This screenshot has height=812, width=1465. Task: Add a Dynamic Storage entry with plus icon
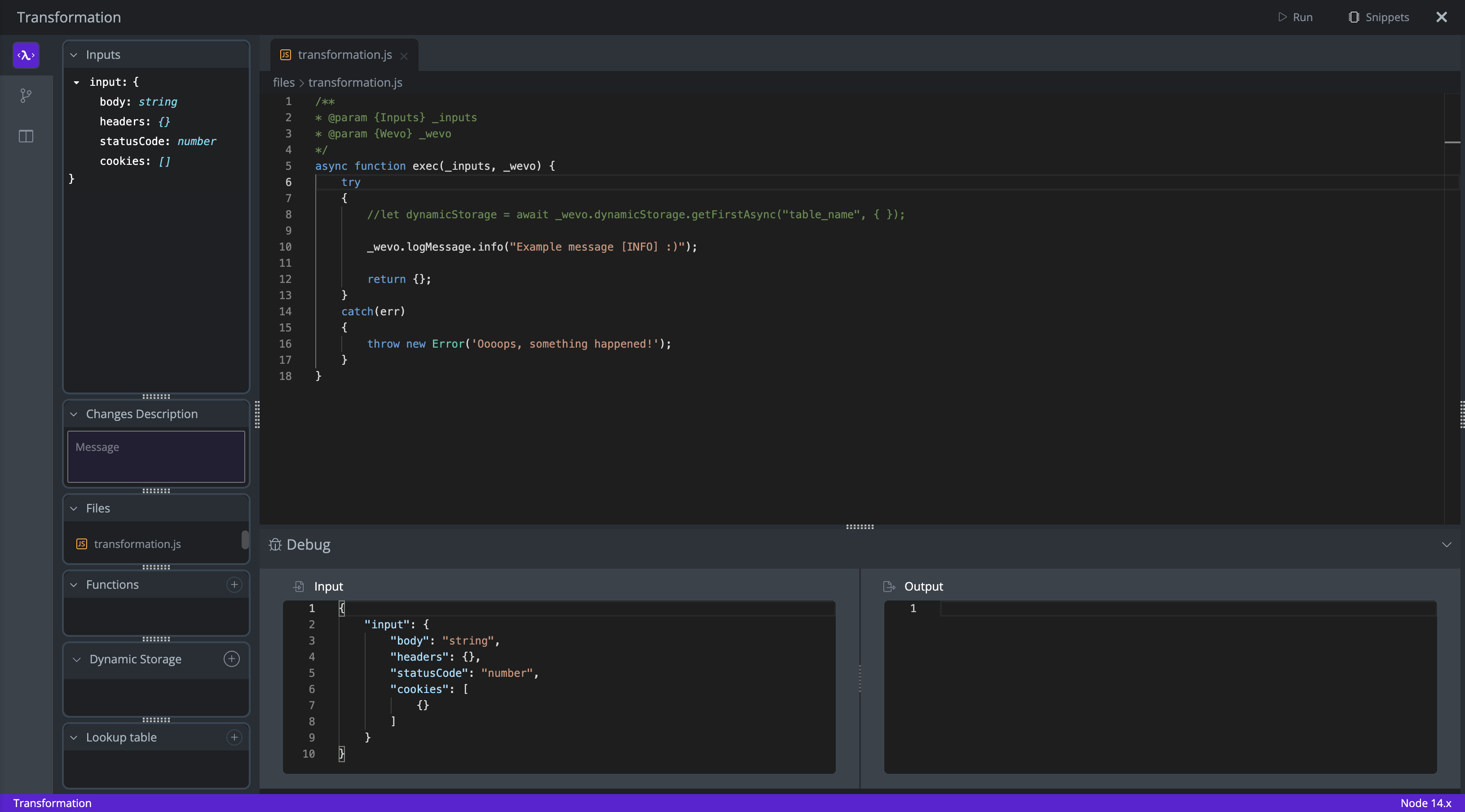[x=231, y=659]
